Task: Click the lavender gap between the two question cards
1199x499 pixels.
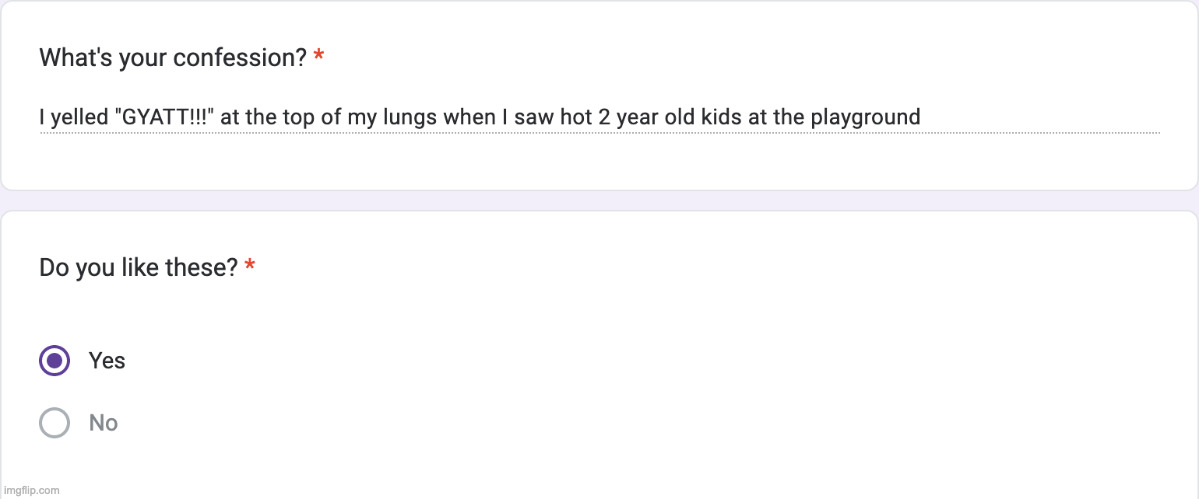Action: click(x=600, y=200)
